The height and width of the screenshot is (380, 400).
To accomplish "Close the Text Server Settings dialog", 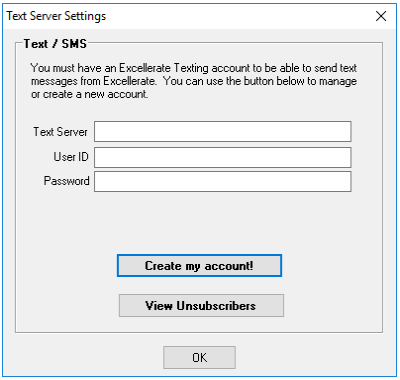I will click(x=381, y=16).
